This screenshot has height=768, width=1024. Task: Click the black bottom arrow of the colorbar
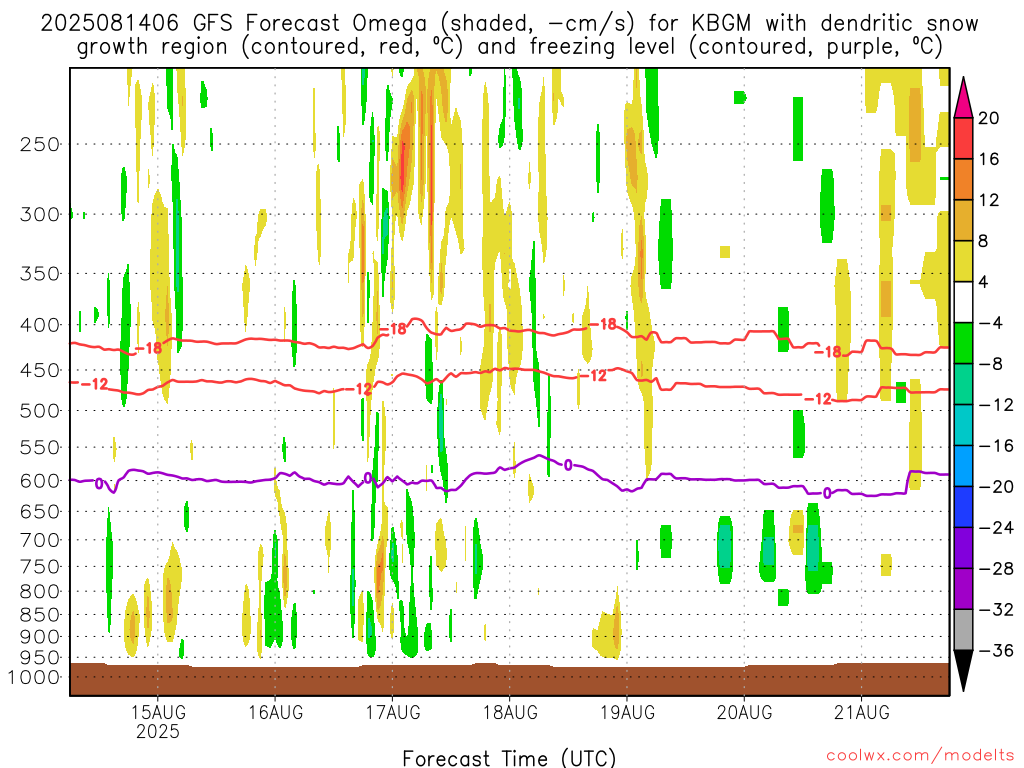tap(963, 671)
